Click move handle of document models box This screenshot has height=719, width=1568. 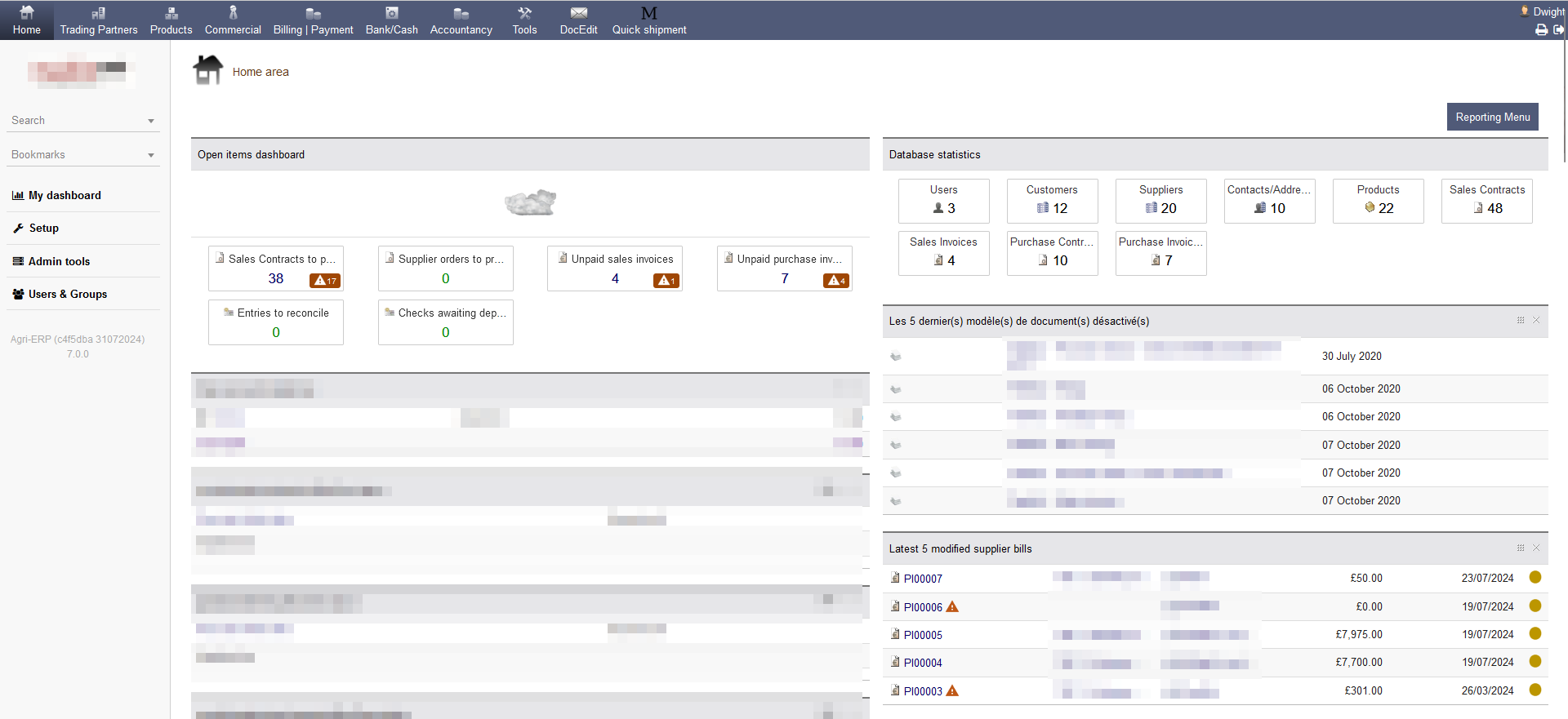(1521, 320)
